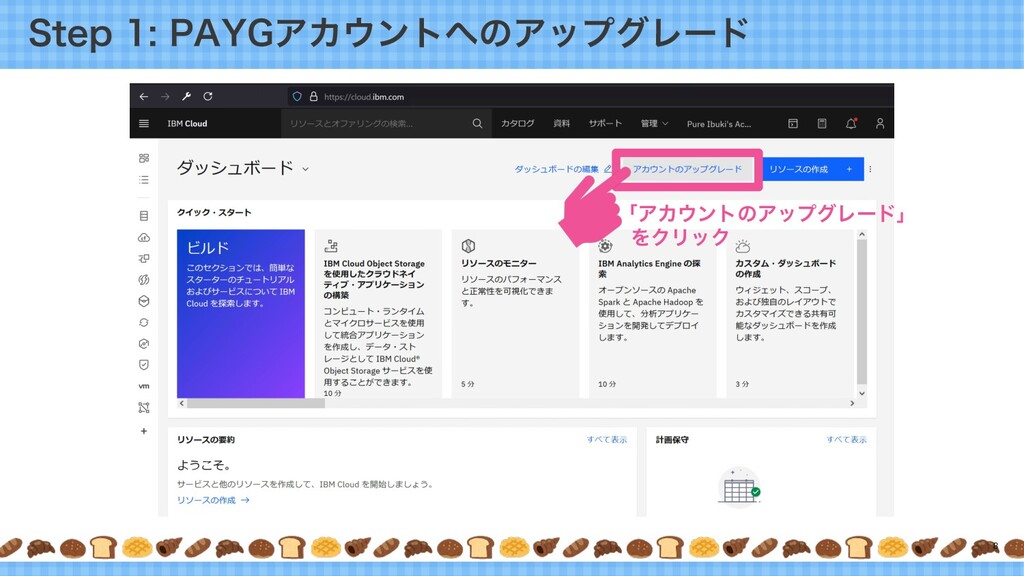
Task: Click the quick start horizontal scrollbar thumb
Action: point(256,404)
